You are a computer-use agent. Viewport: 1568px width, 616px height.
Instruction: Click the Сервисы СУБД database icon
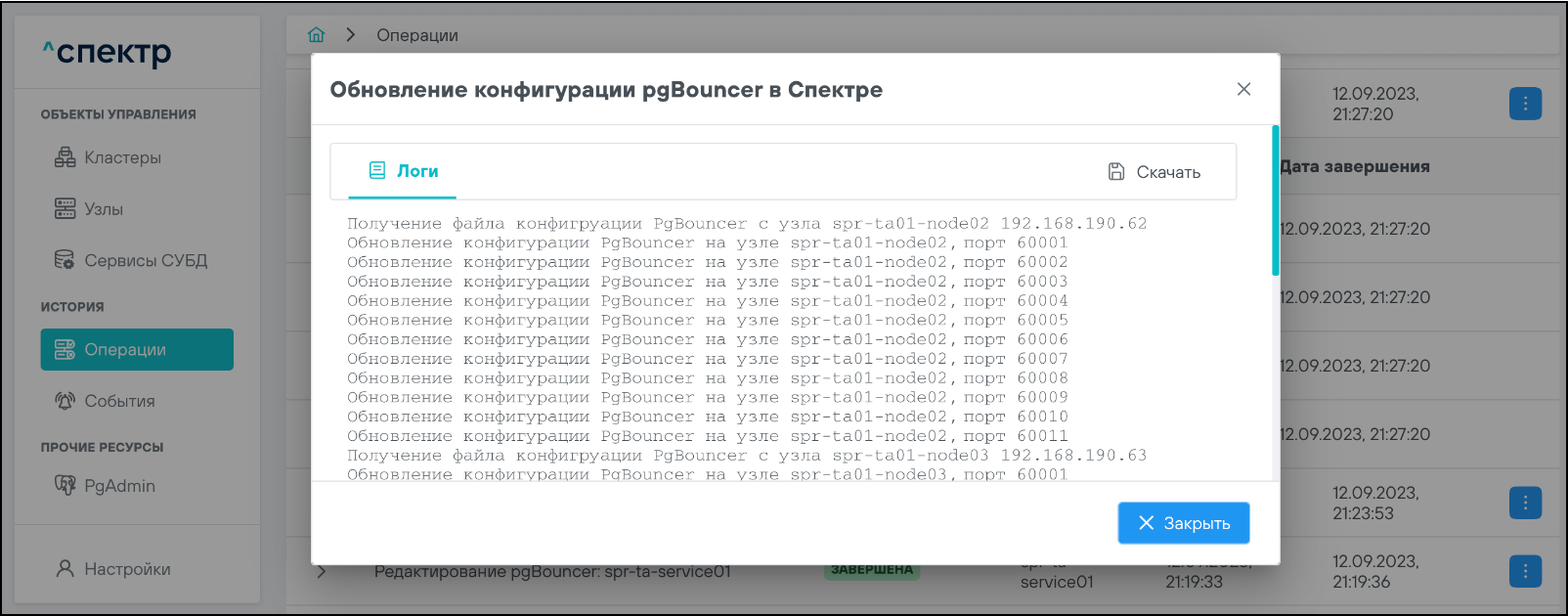click(x=65, y=260)
